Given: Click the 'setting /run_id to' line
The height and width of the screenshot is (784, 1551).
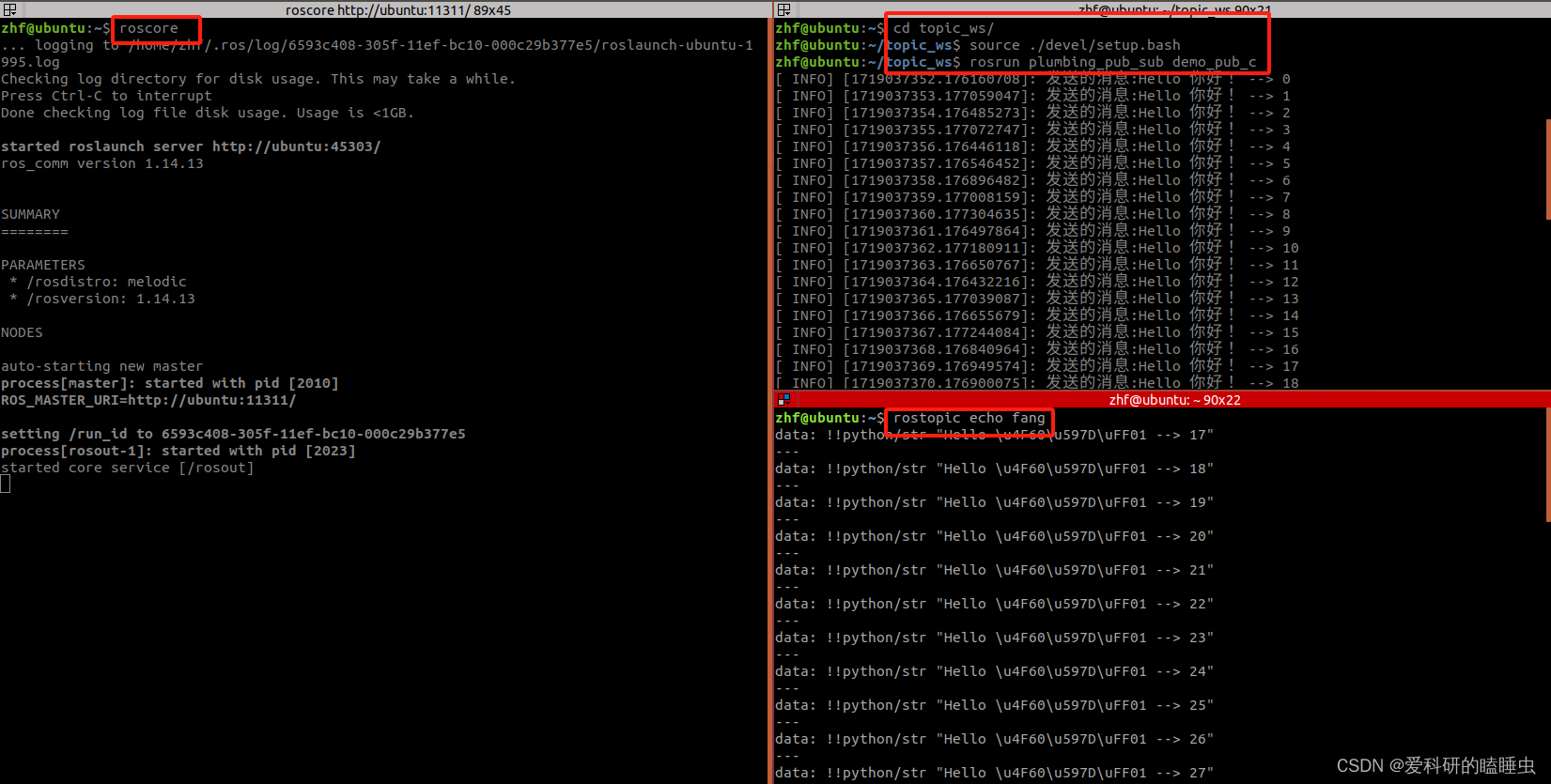Looking at the screenshot, I should click(x=233, y=434).
